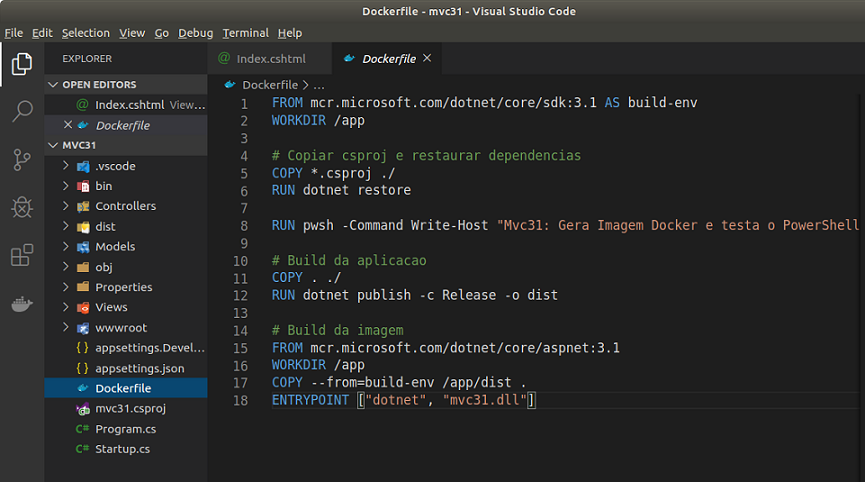This screenshot has height=482, width=865.
Task: Expand the Controllers folder chevron
Action: pyautogui.click(x=66, y=206)
